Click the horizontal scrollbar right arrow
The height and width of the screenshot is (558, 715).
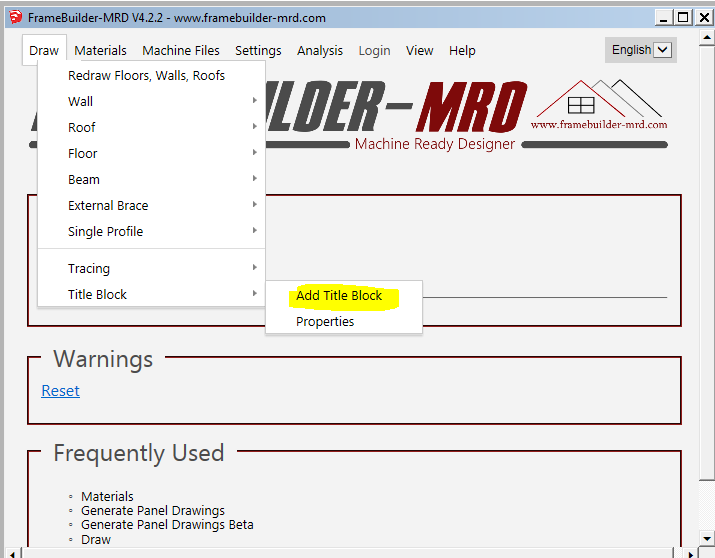tap(691, 554)
